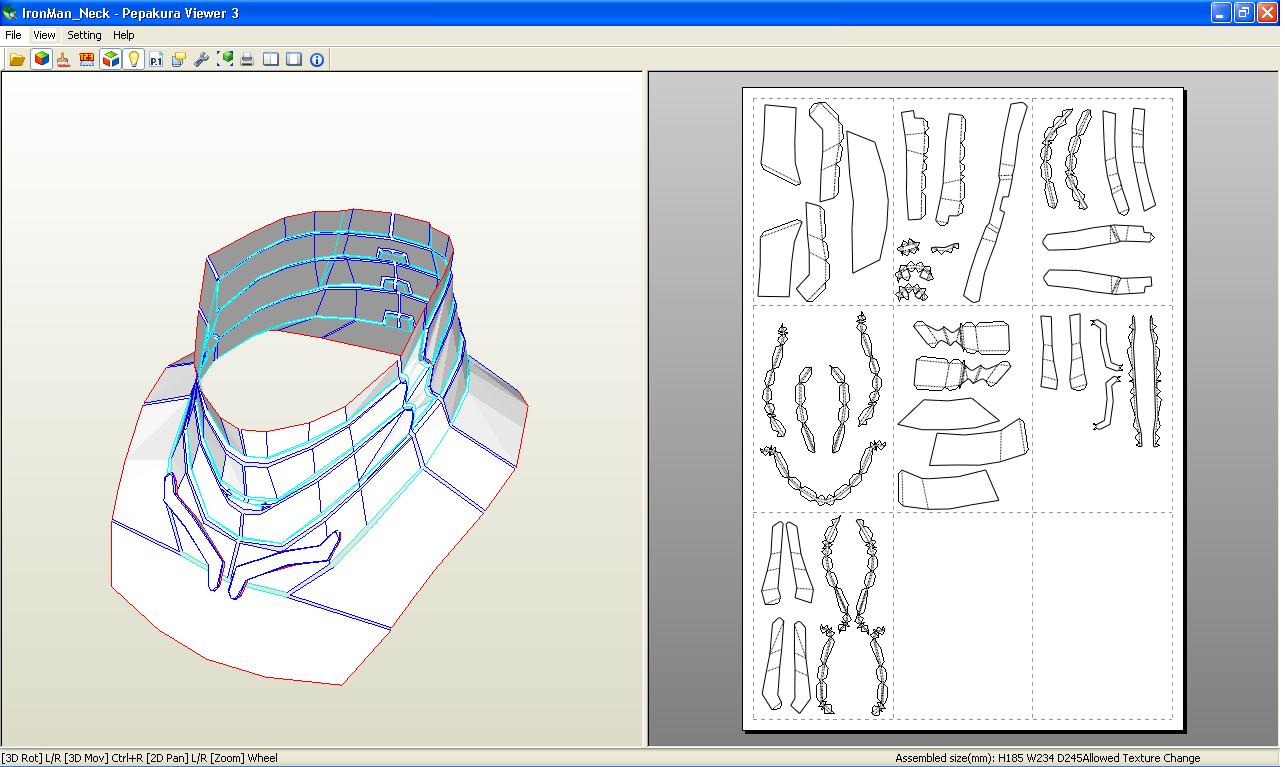Open the Setting menu

click(x=85, y=35)
